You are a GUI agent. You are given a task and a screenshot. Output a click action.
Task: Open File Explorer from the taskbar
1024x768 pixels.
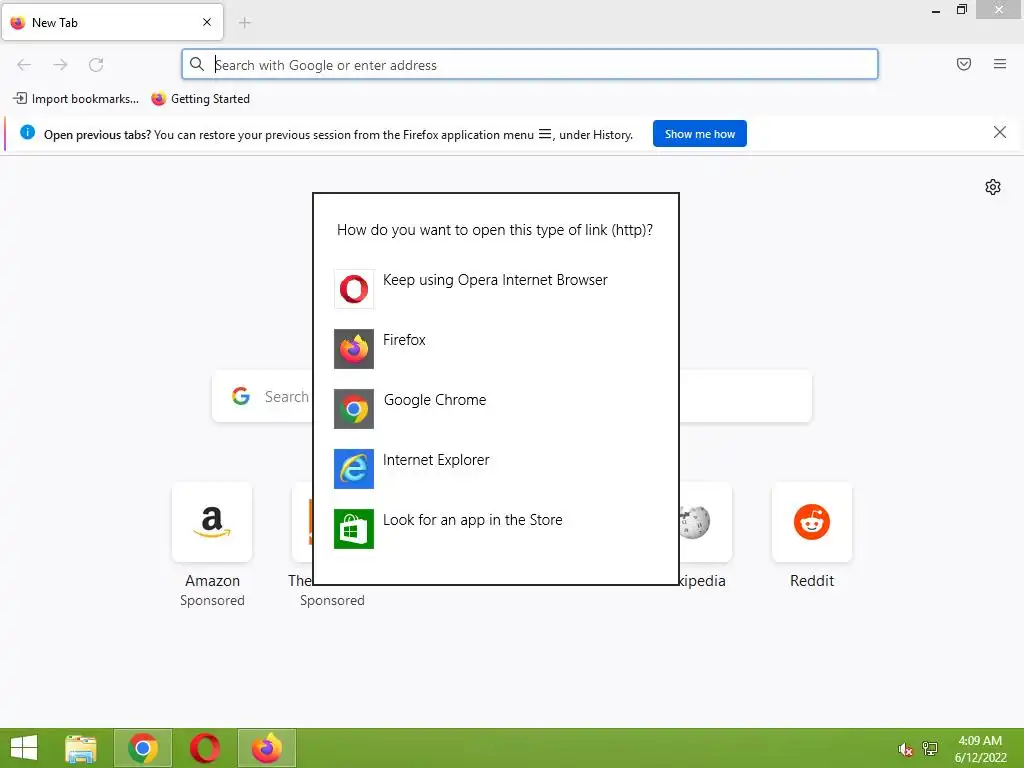tap(81, 748)
